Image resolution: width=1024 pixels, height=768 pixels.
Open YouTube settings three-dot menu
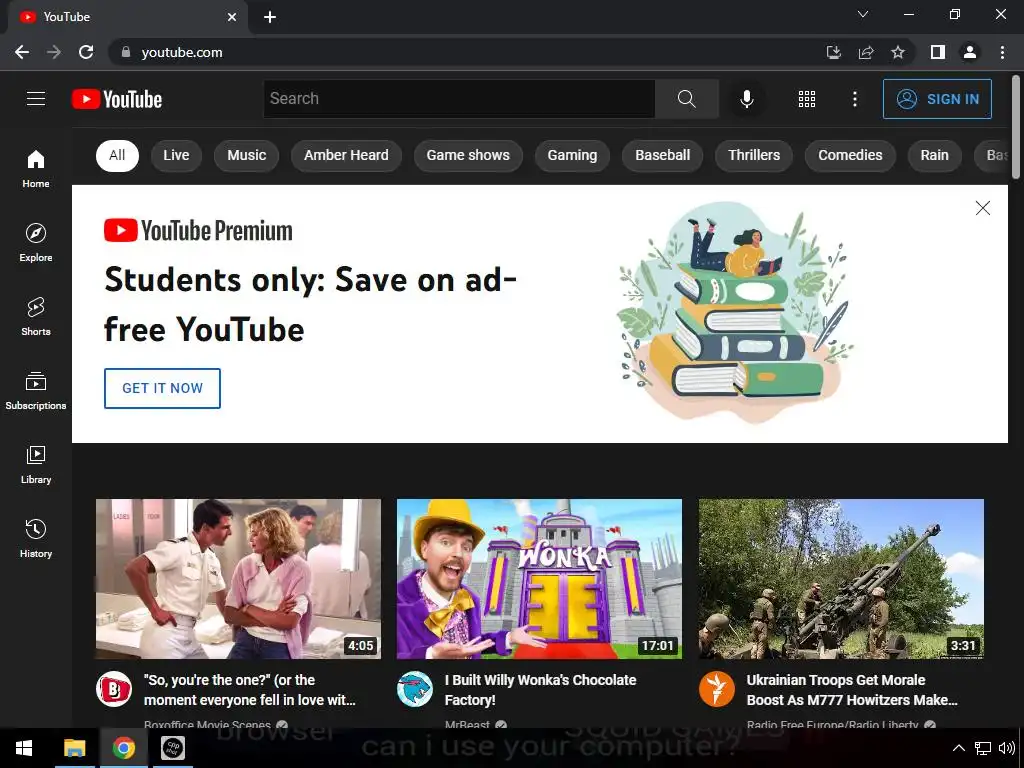854,99
